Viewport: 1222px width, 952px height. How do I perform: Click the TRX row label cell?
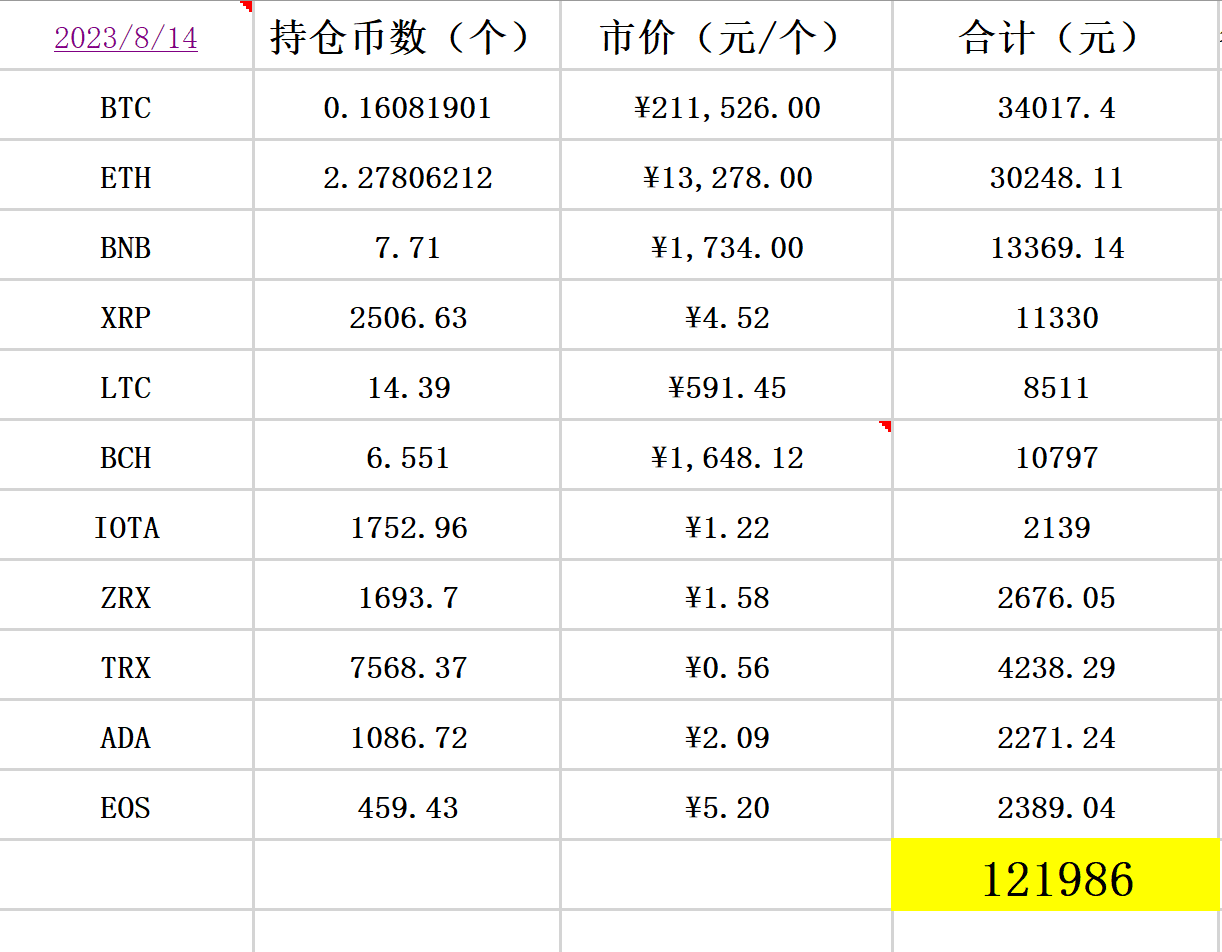coord(126,665)
